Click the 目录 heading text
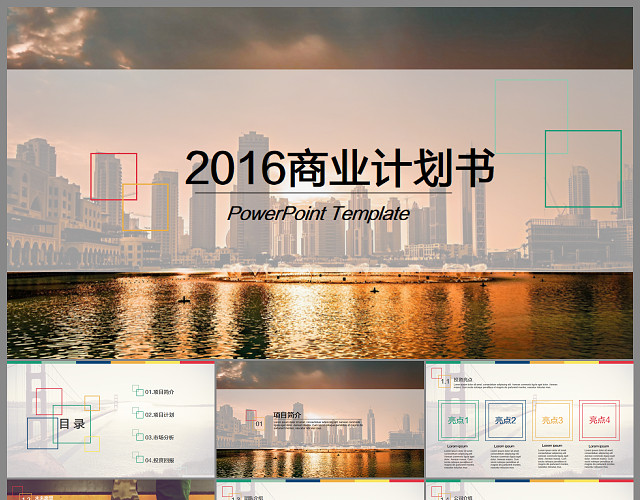Screen dimensions: 640x500 pyautogui.click(x=72, y=424)
